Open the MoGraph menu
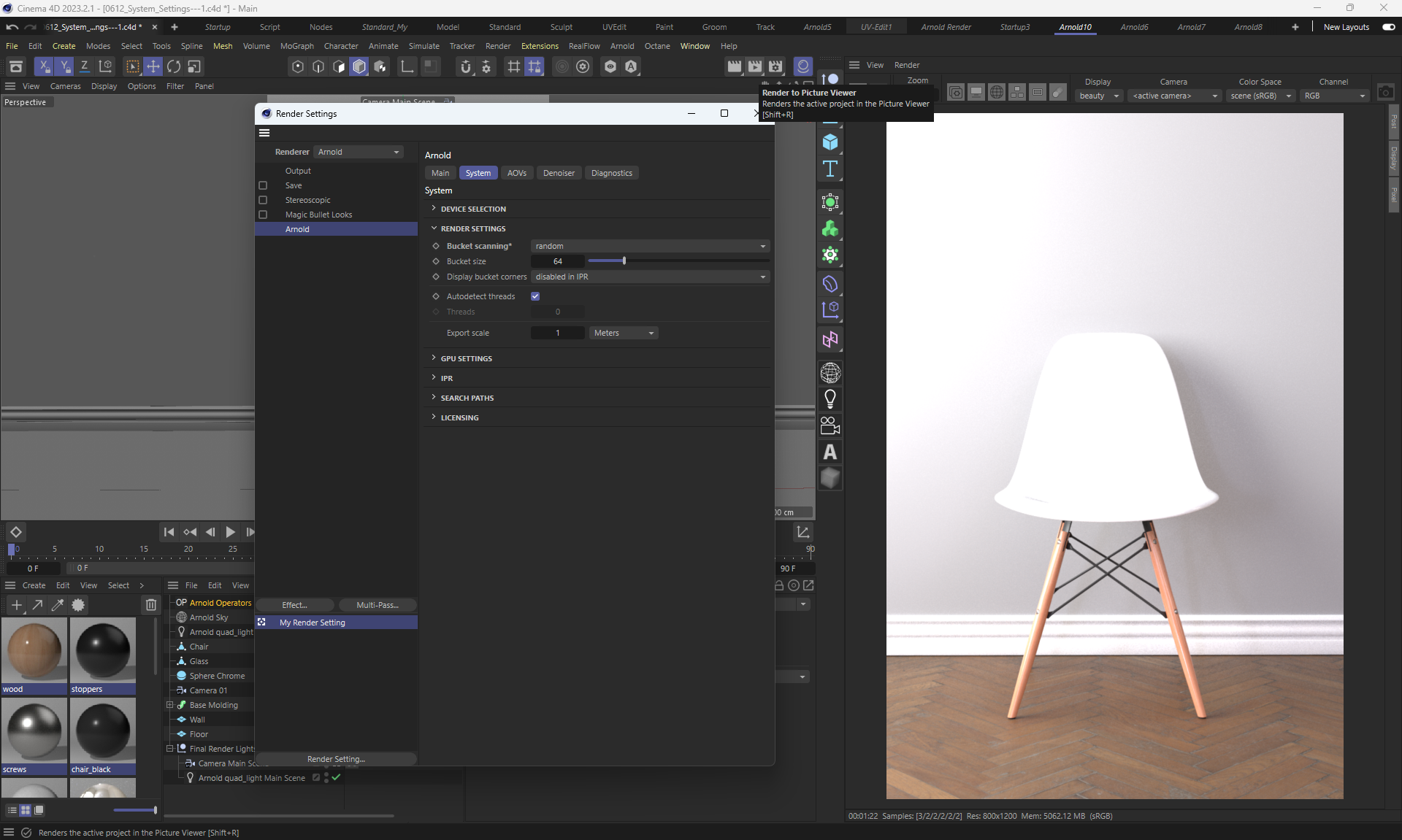 pyautogui.click(x=296, y=46)
